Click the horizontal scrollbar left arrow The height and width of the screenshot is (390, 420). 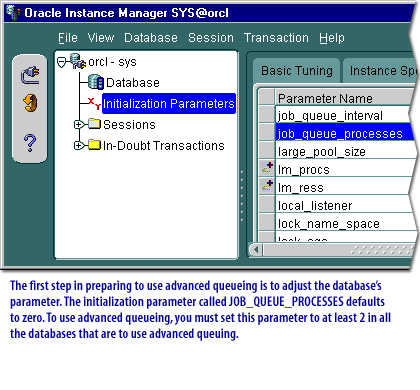click(256, 249)
